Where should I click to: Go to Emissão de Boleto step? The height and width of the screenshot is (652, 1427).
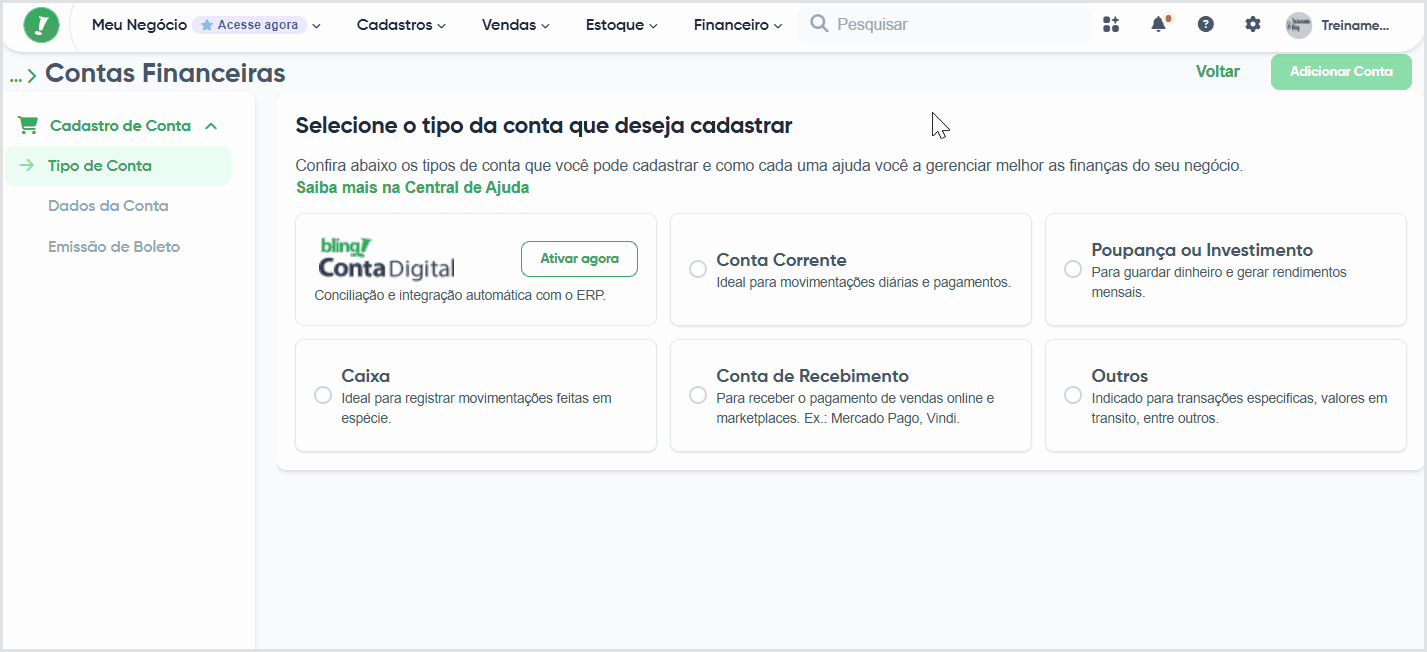pyautogui.click(x=114, y=246)
